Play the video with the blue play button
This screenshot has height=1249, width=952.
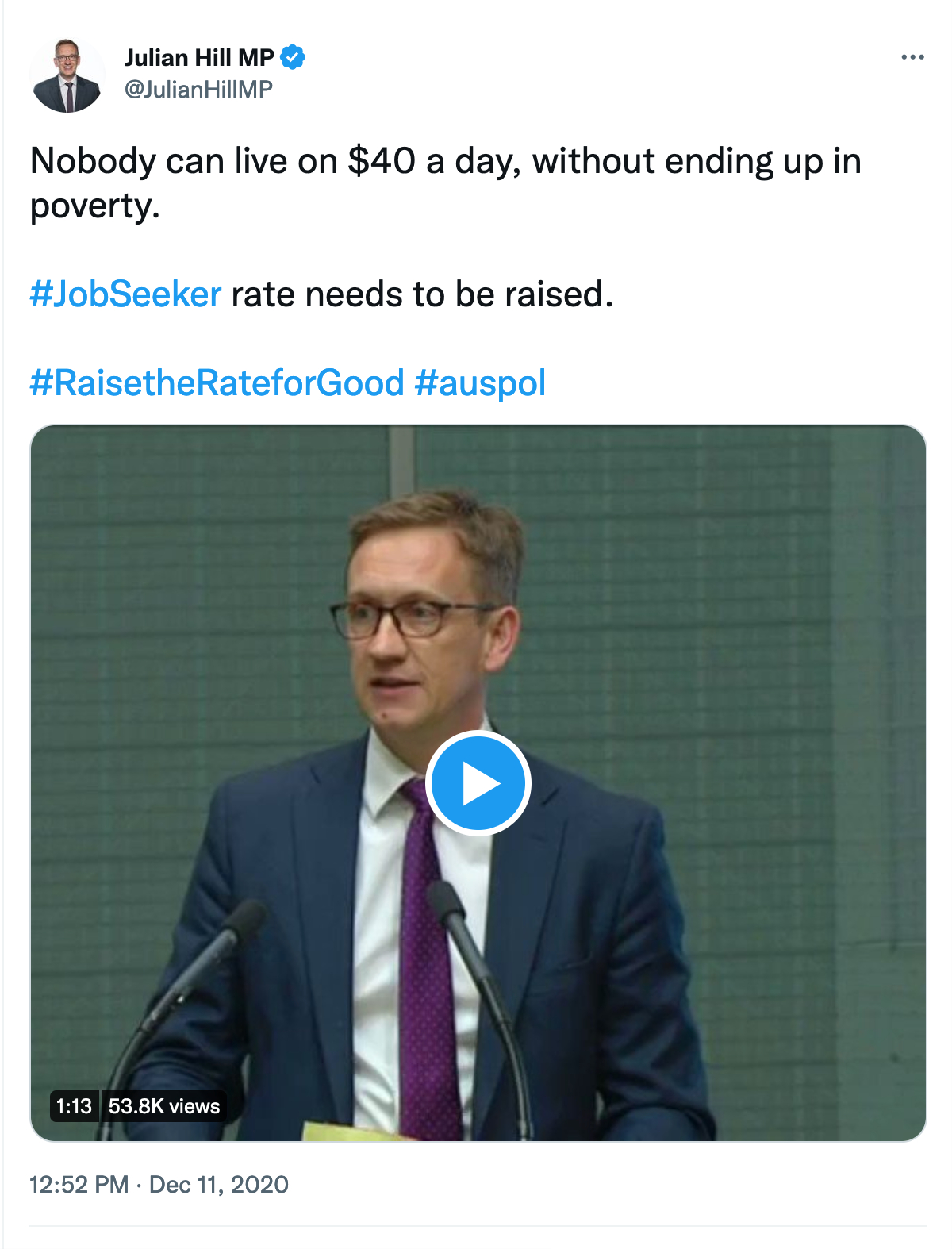[x=478, y=783]
